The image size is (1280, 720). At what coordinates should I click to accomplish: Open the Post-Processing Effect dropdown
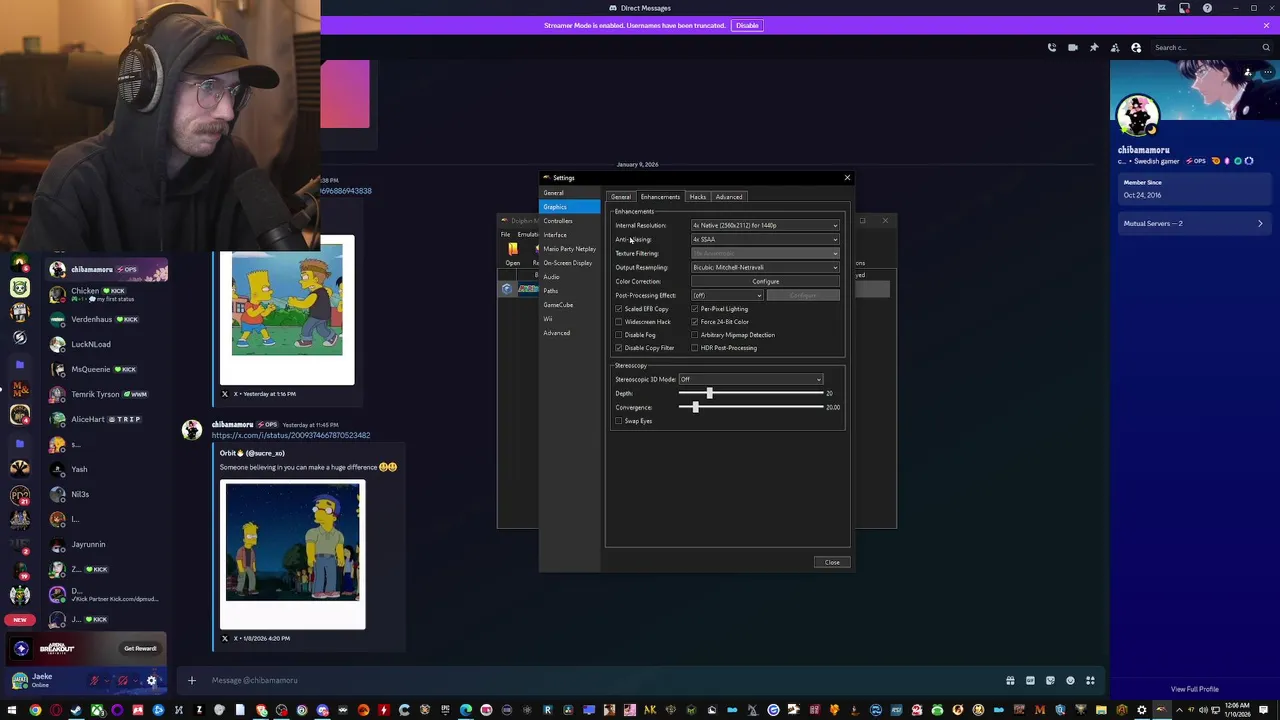(x=727, y=295)
